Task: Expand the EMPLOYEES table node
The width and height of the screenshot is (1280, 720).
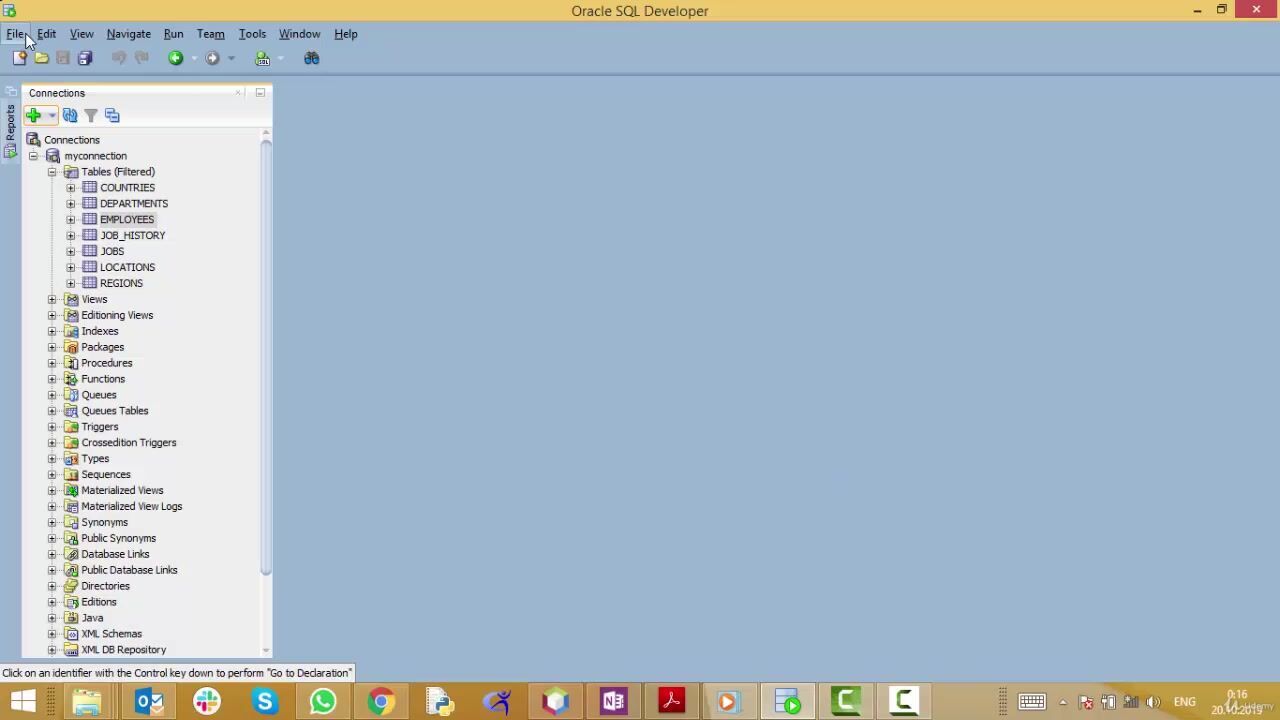Action: tap(71, 220)
